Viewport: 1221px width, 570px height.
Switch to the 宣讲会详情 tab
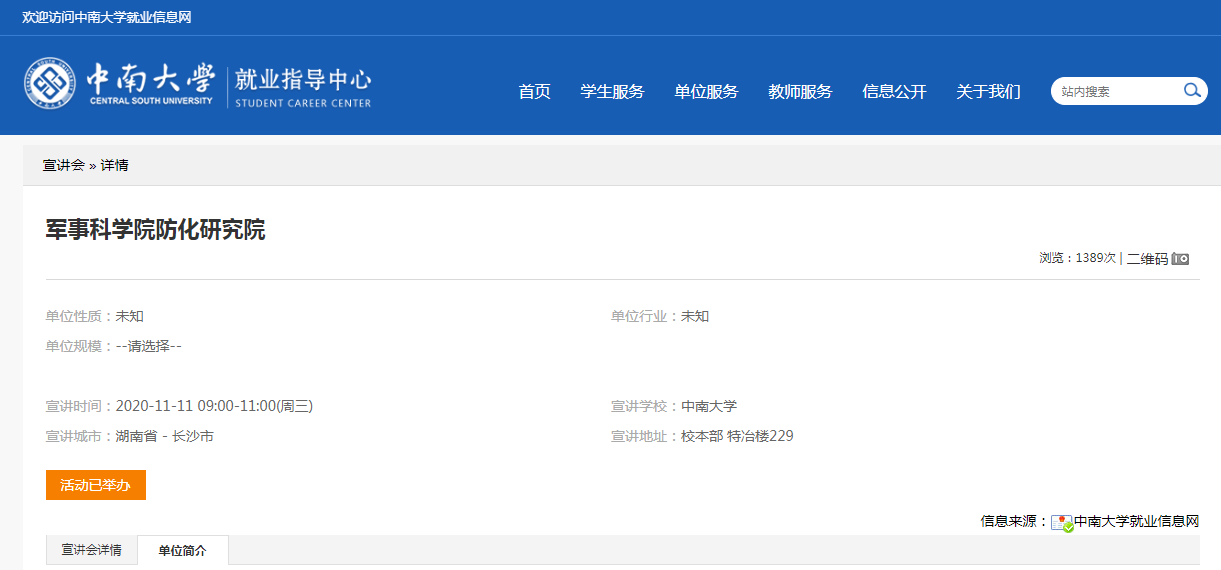pyautogui.click(x=92, y=550)
